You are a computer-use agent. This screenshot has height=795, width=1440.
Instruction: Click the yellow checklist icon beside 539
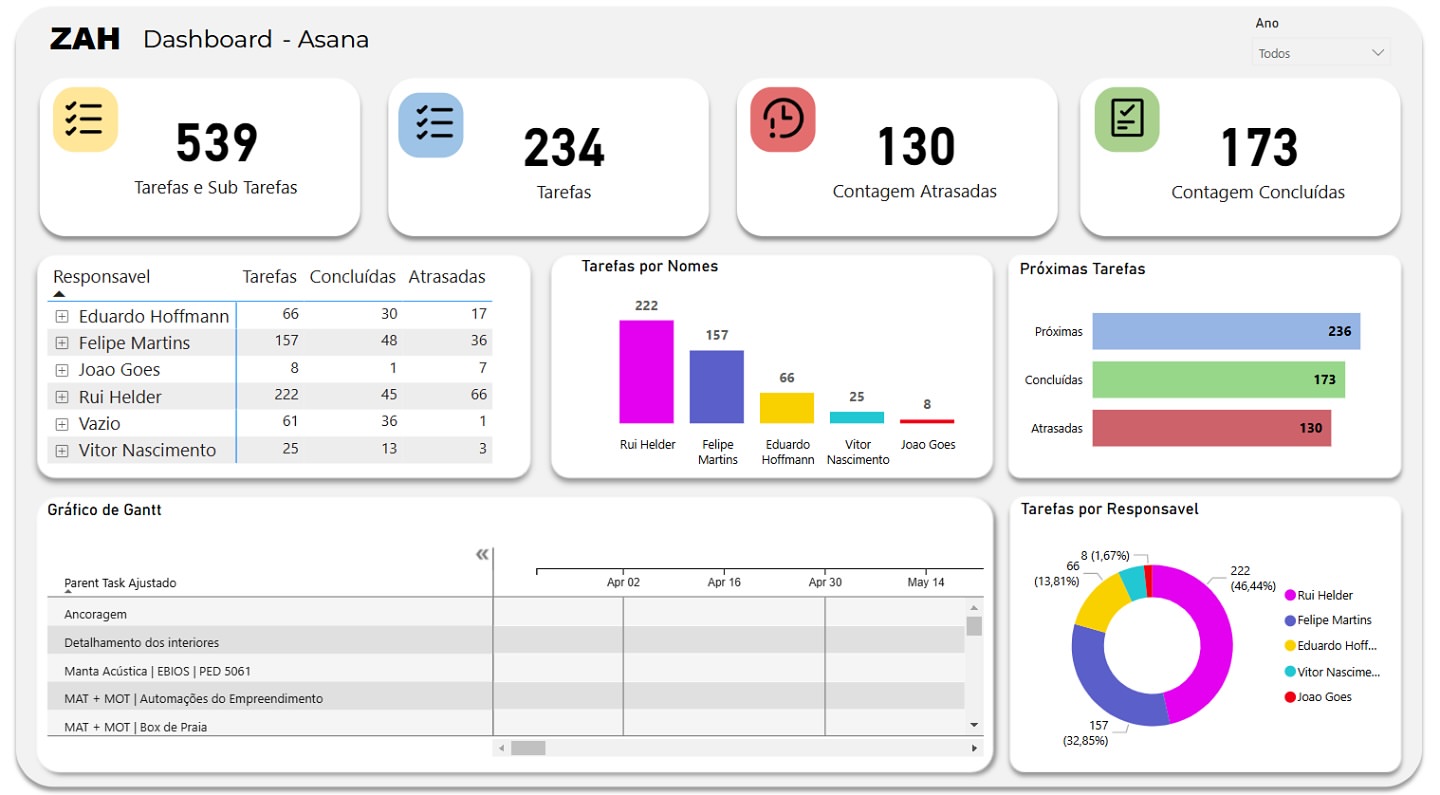(x=85, y=119)
